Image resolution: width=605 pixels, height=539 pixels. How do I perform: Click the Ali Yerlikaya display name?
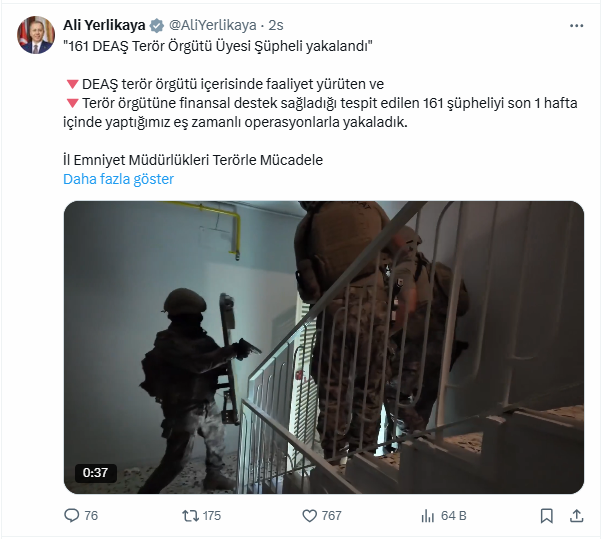(104, 25)
